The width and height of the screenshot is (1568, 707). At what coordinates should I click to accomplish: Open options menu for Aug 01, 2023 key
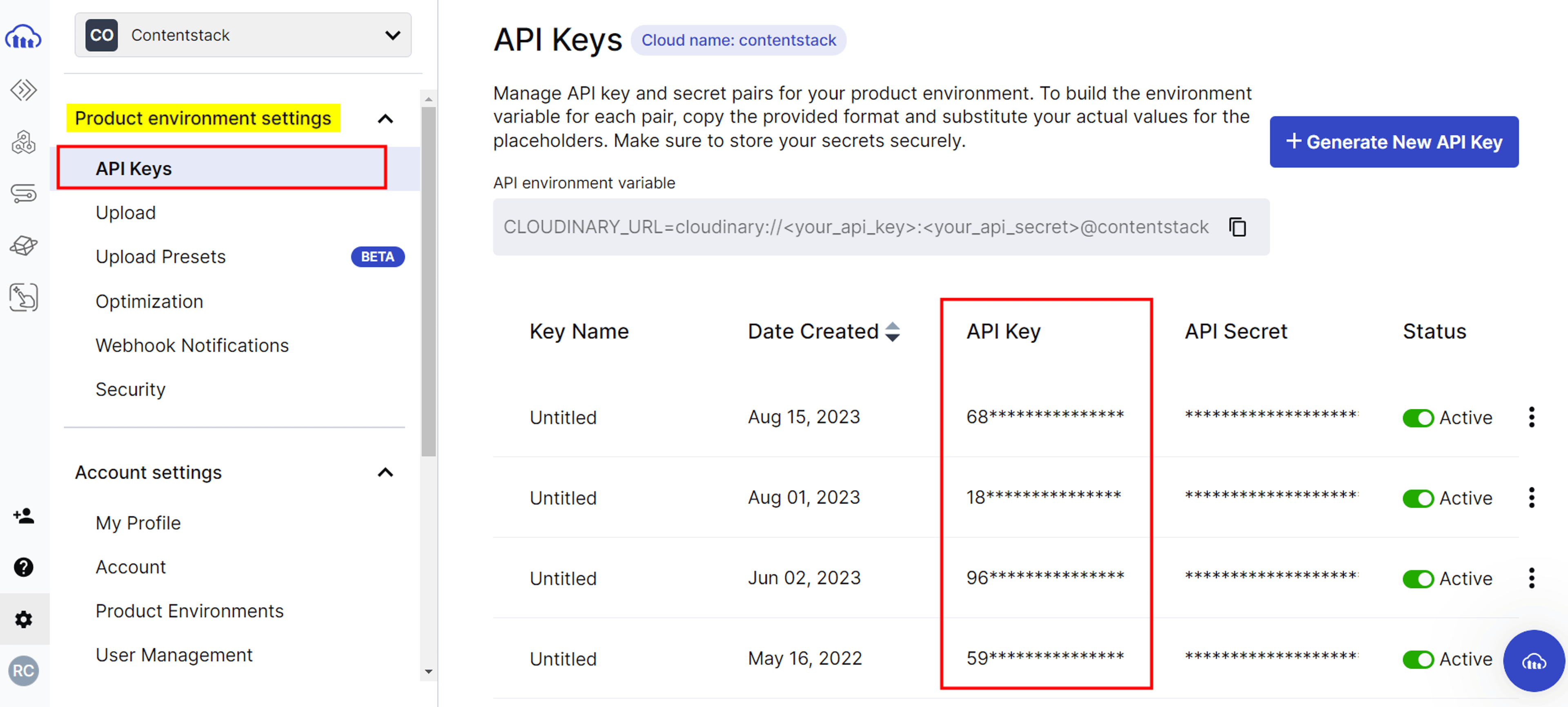tap(1532, 497)
